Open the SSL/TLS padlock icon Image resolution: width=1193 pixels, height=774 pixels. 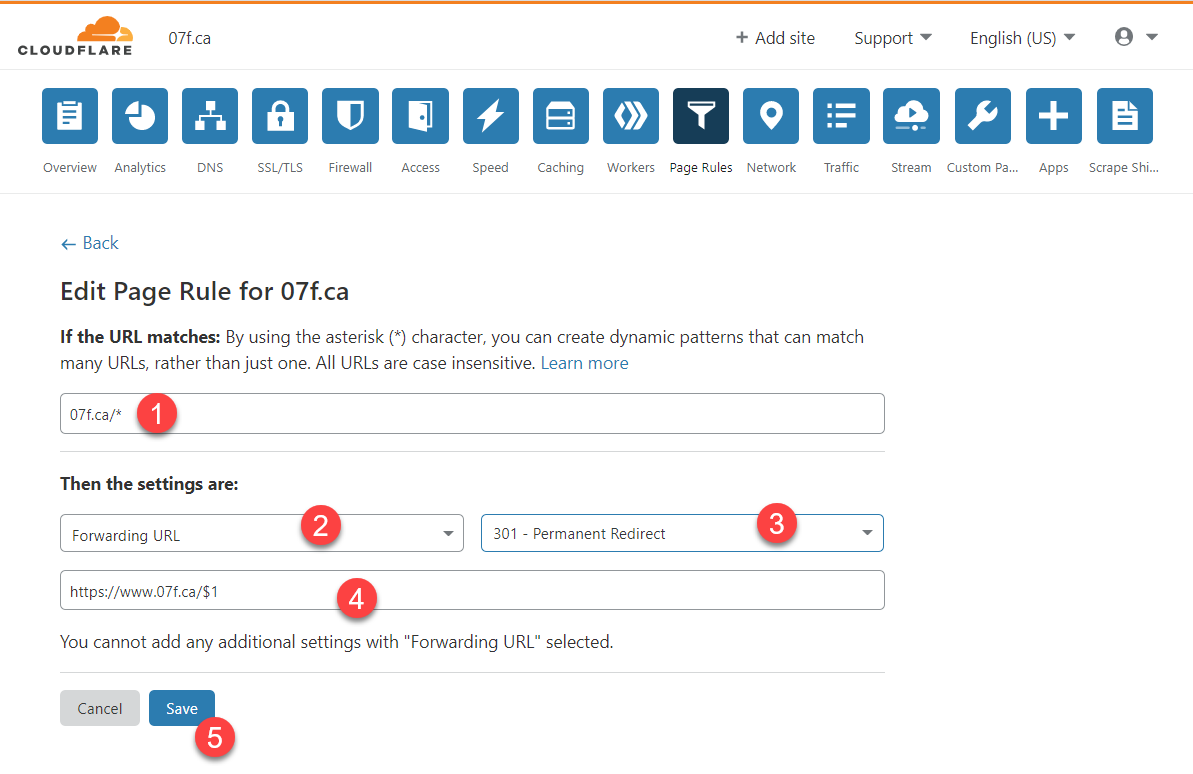coord(280,116)
